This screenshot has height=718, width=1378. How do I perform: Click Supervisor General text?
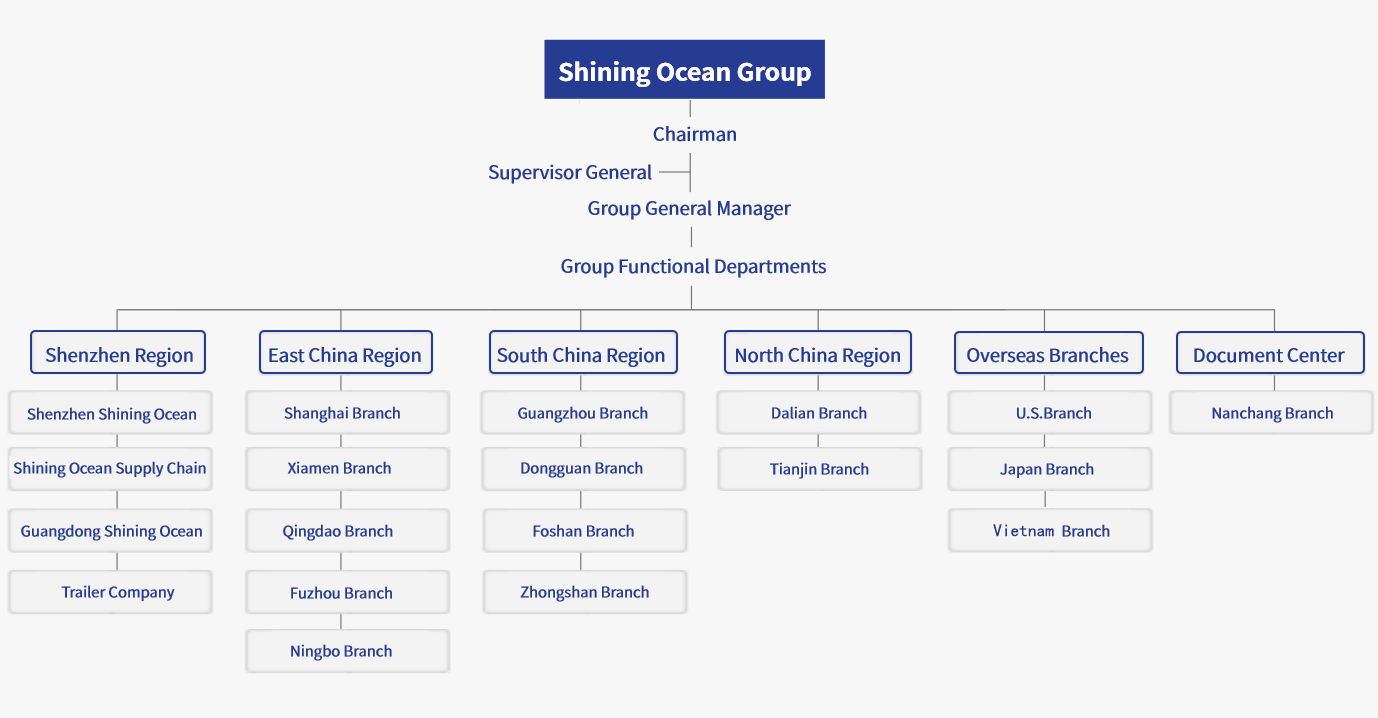pos(570,172)
